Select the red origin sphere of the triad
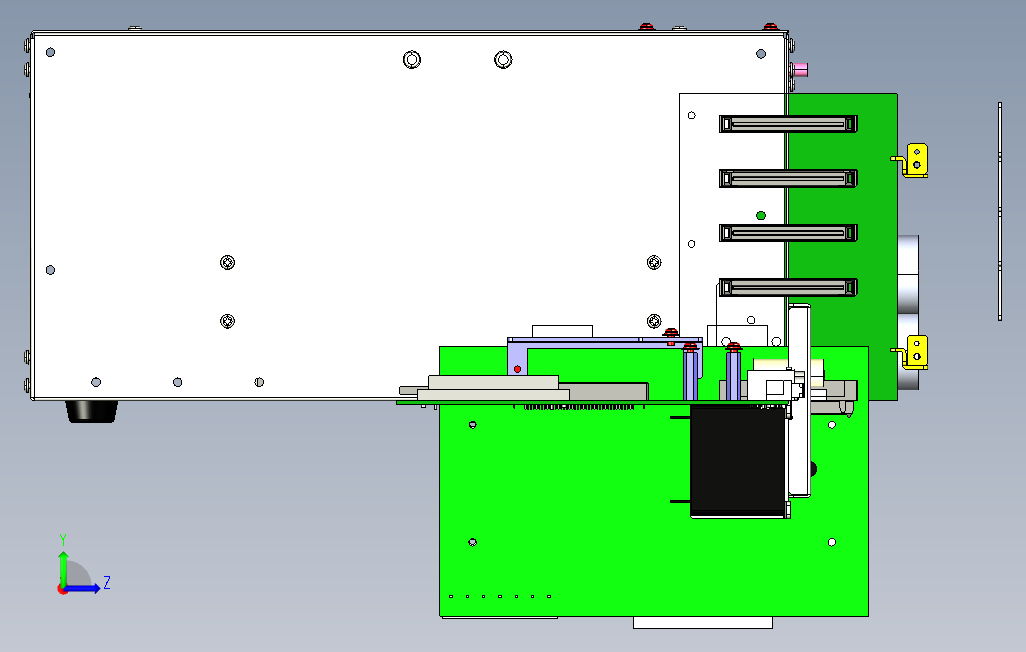The height and width of the screenshot is (652, 1026). pyautogui.click(x=62, y=590)
